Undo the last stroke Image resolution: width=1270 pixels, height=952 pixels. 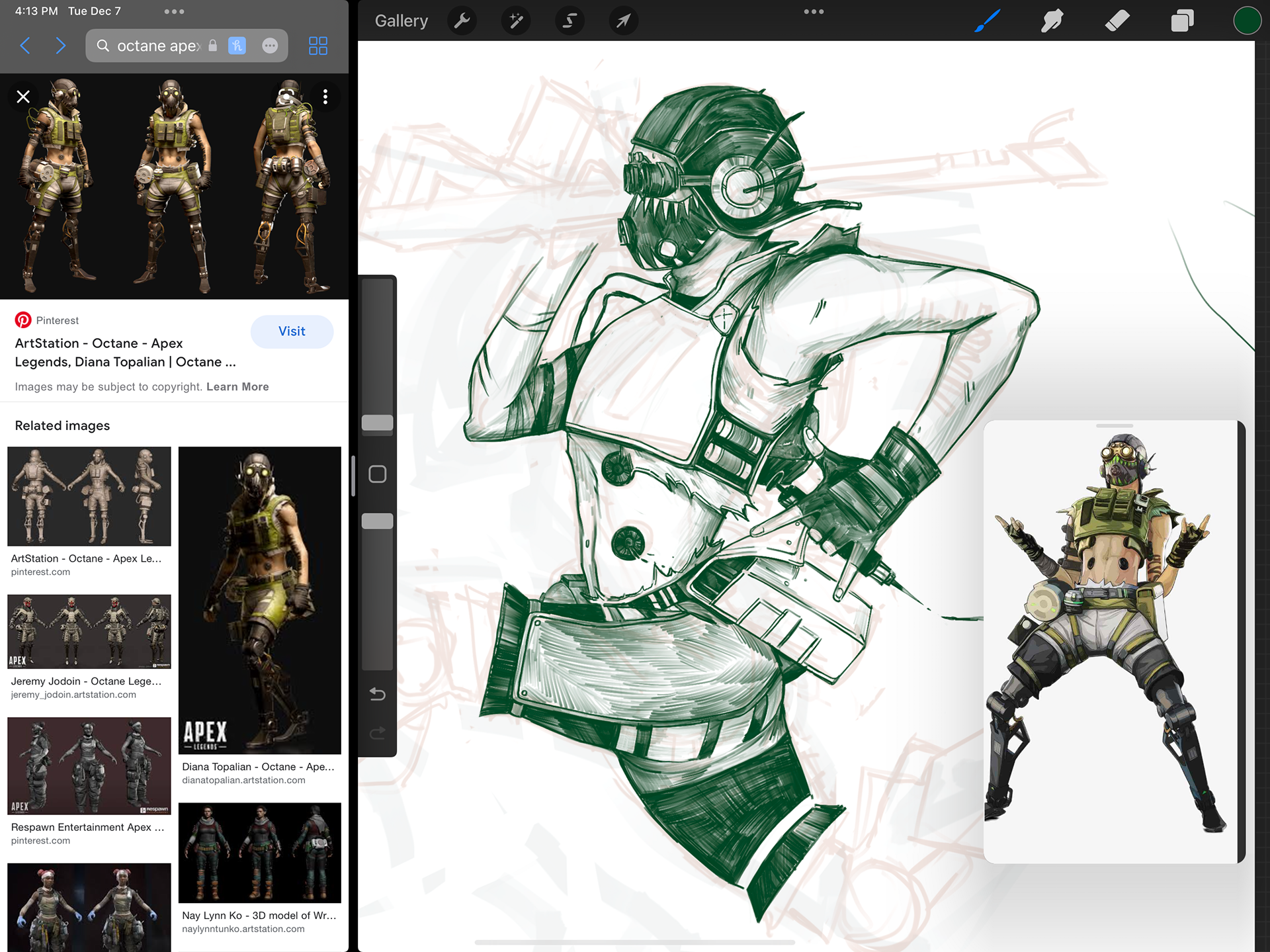[378, 694]
